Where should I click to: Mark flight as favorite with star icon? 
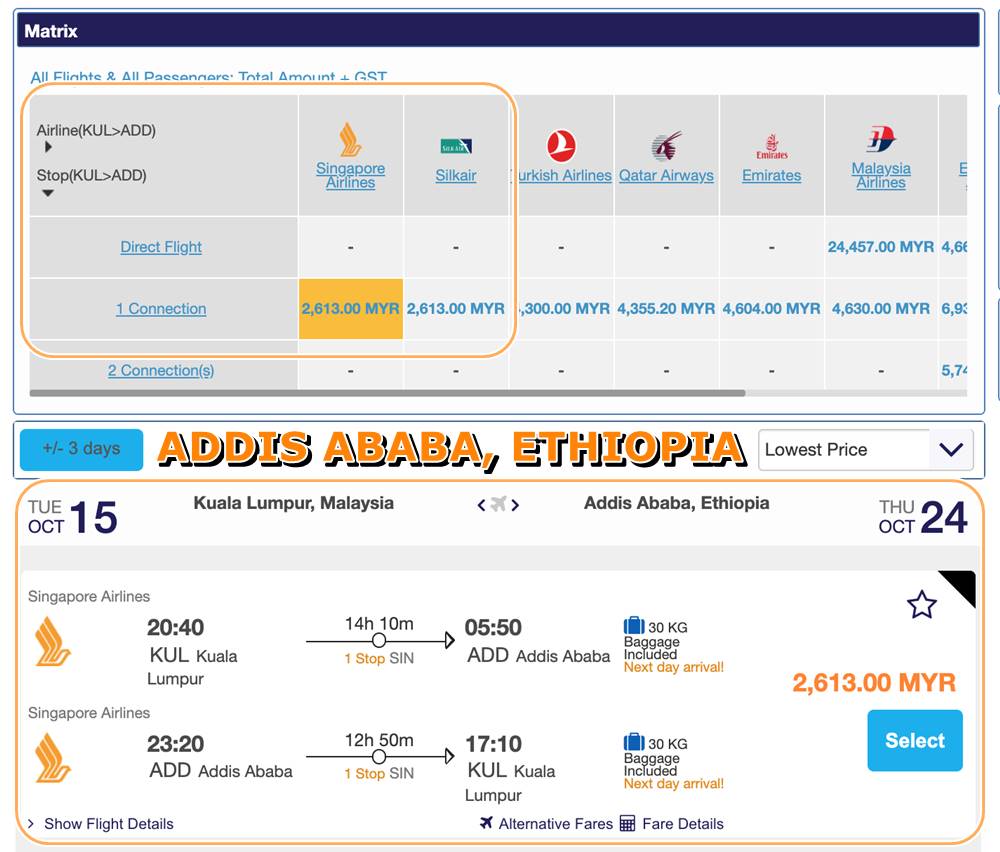click(x=922, y=605)
